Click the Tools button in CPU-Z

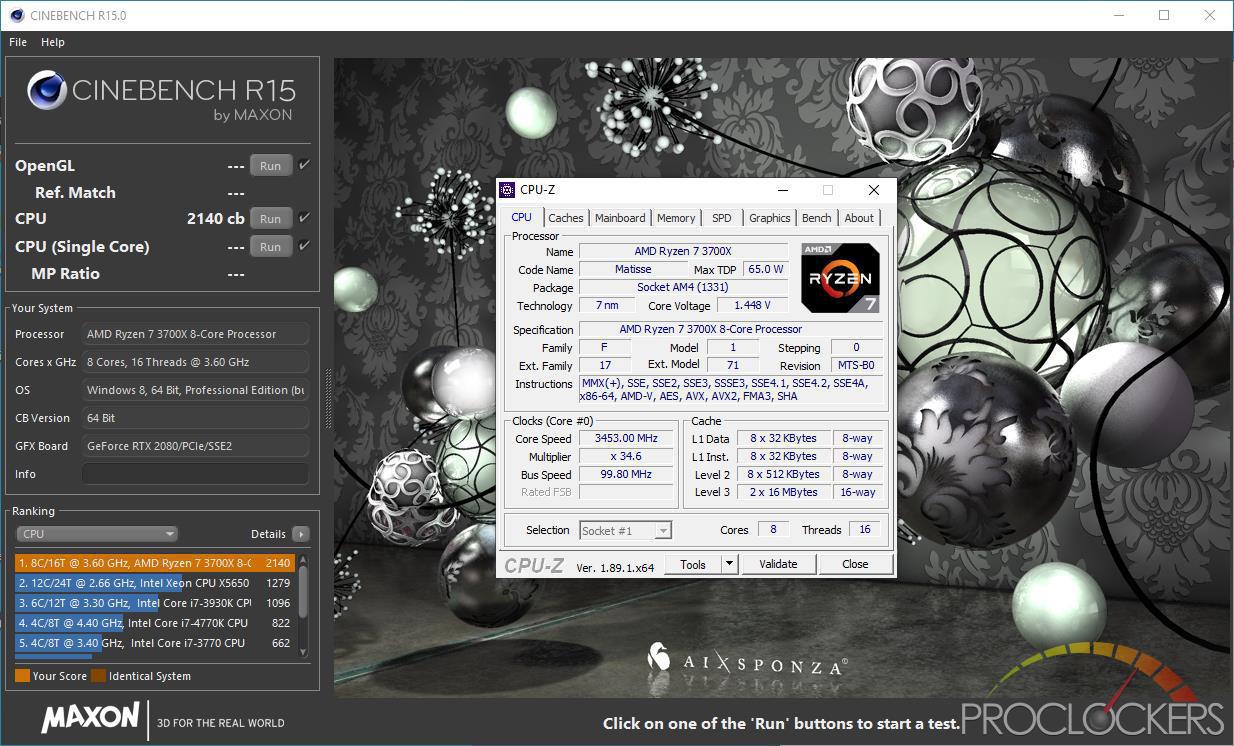point(693,564)
